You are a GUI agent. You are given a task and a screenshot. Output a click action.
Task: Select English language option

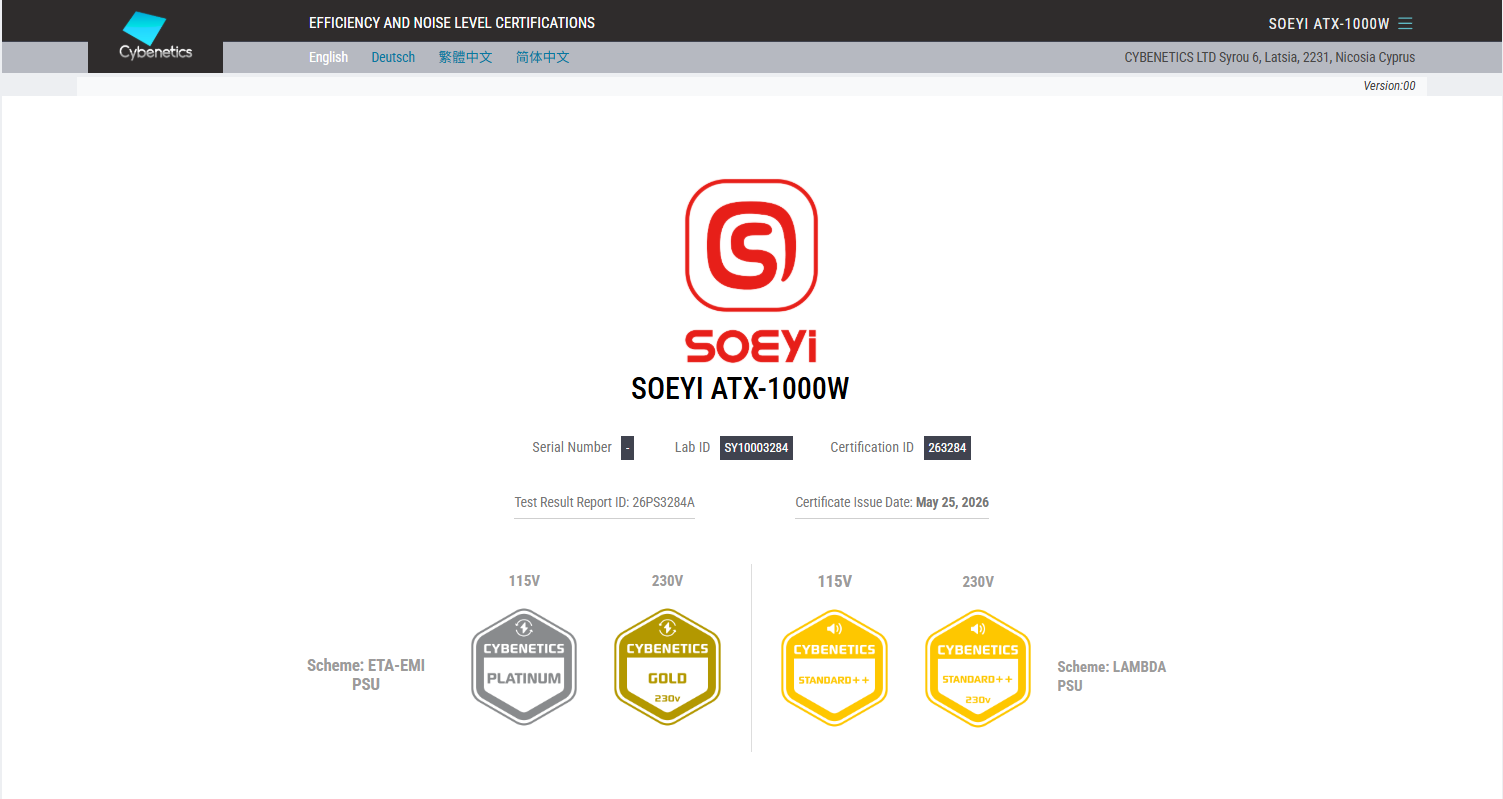click(x=328, y=57)
